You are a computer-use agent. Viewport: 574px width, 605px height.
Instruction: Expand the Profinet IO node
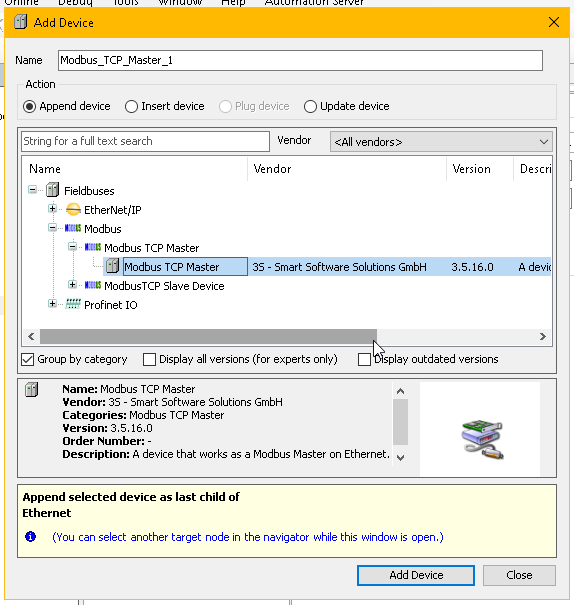coord(52,303)
